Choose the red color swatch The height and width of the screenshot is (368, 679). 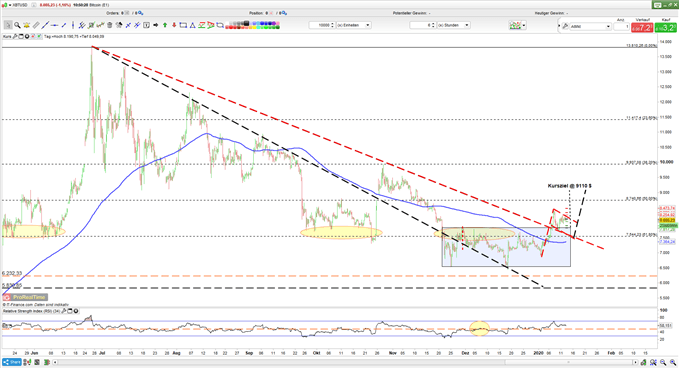(x=231, y=27)
